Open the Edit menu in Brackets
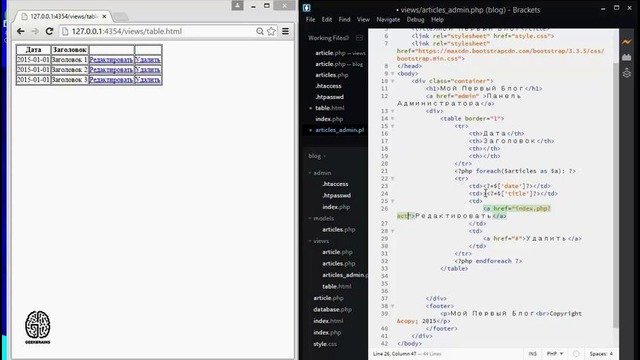Viewport: 640px width, 360px height. pyautogui.click(x=327, y=20)
